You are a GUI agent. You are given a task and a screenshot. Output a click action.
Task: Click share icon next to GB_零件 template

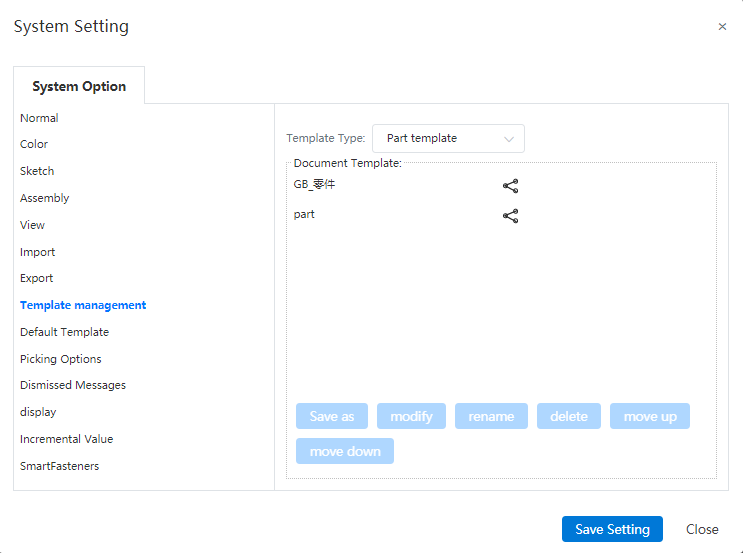point(510,186)
